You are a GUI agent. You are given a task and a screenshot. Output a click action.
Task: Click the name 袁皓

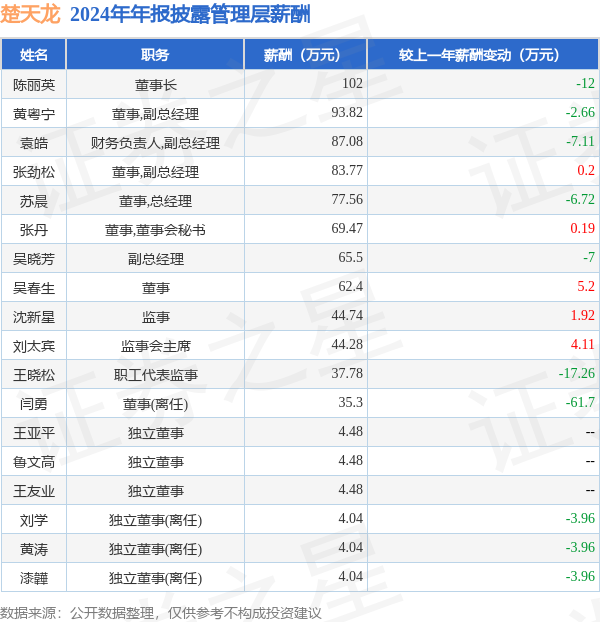point(34,143)
